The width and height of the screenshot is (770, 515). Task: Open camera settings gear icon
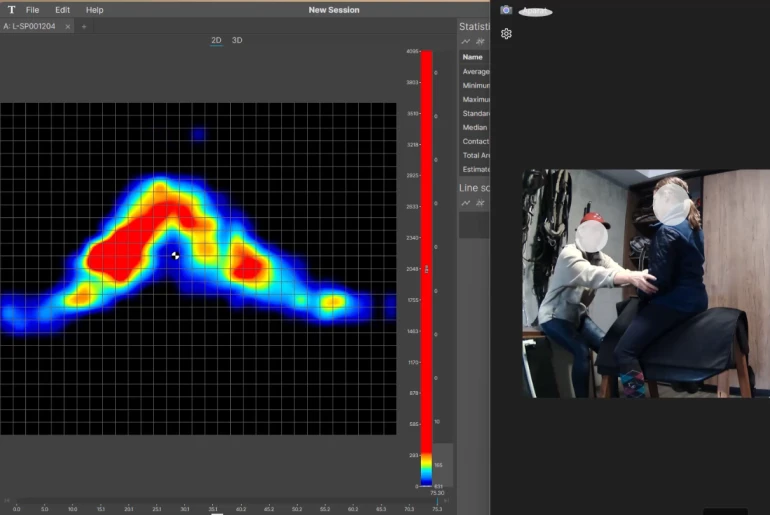[506, 33]
